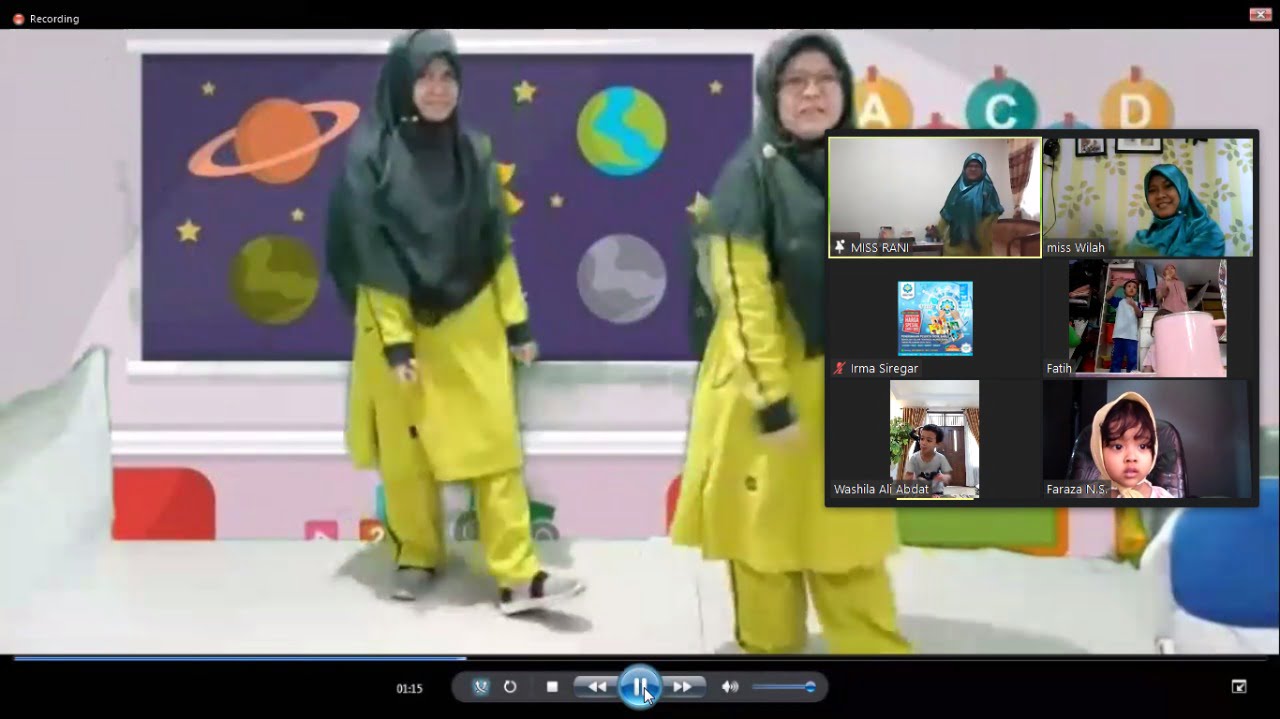Click the seek progress bar

point(640,658)
